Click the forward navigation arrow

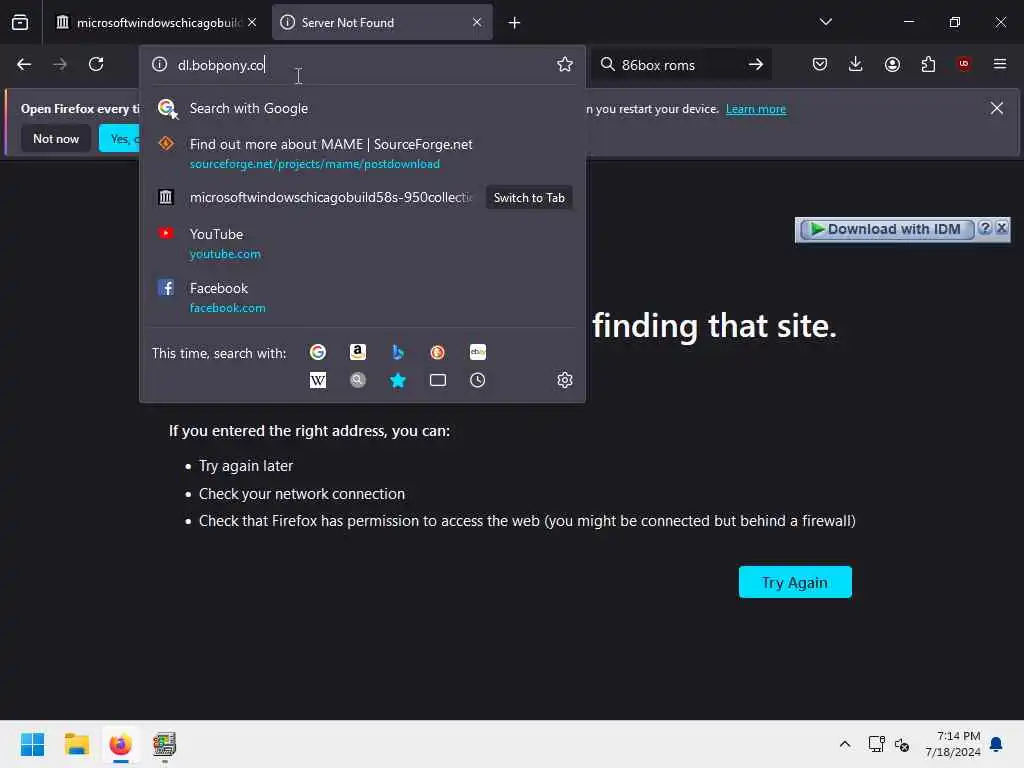point(59,64)
